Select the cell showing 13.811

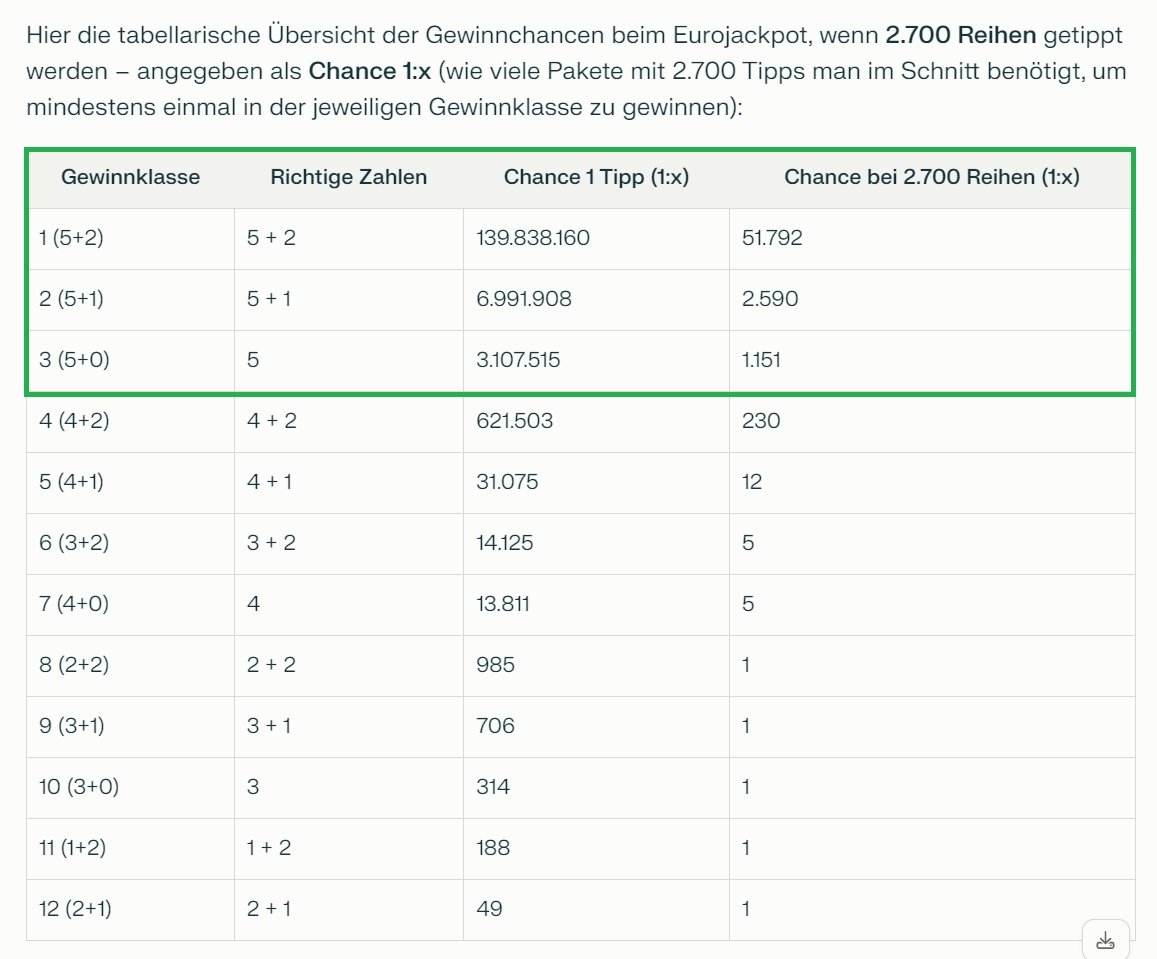point(503,604)
